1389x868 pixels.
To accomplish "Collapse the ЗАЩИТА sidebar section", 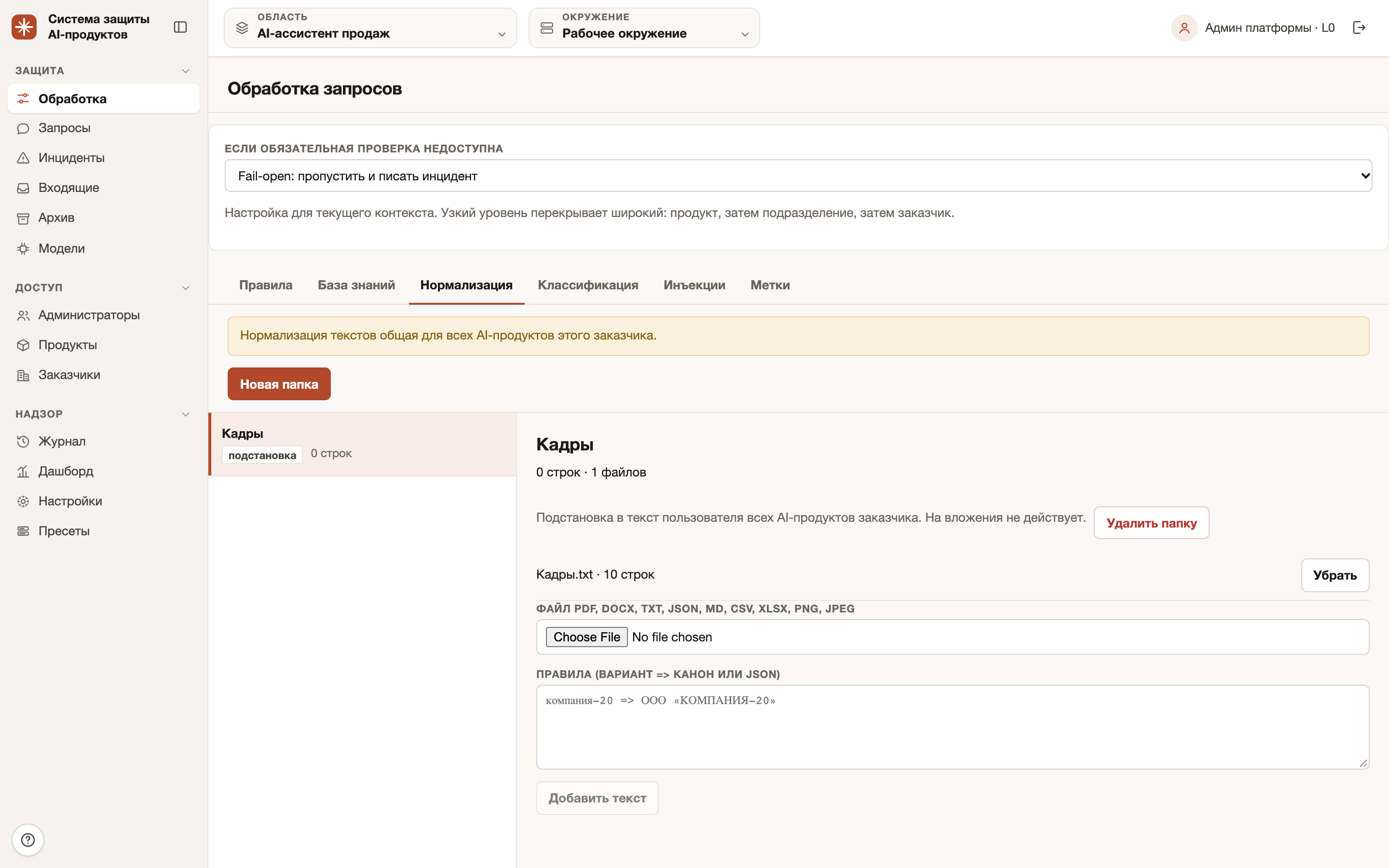I will click(x=185, y=70).
